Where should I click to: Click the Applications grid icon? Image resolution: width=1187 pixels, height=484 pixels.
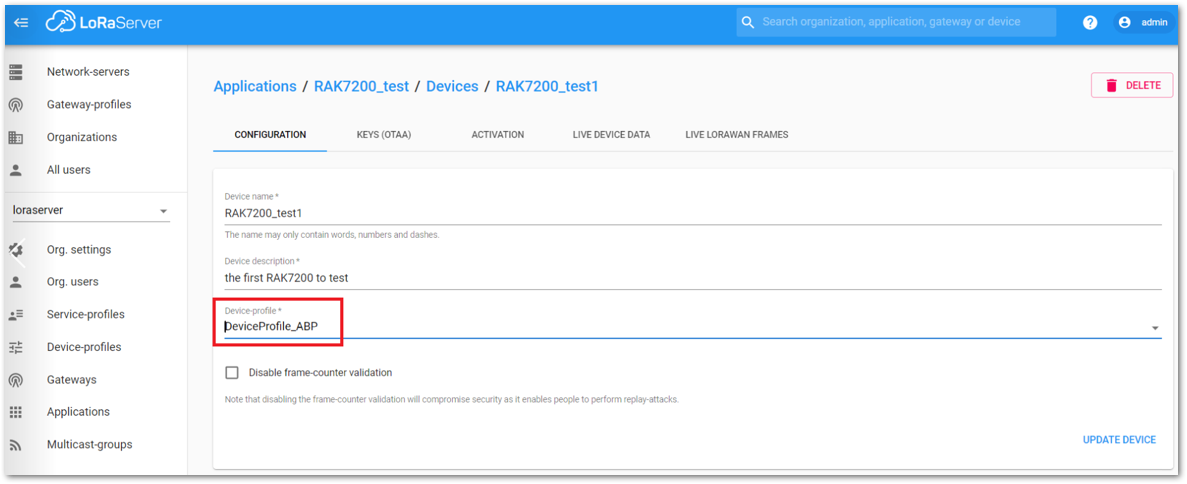coord(15,412)
